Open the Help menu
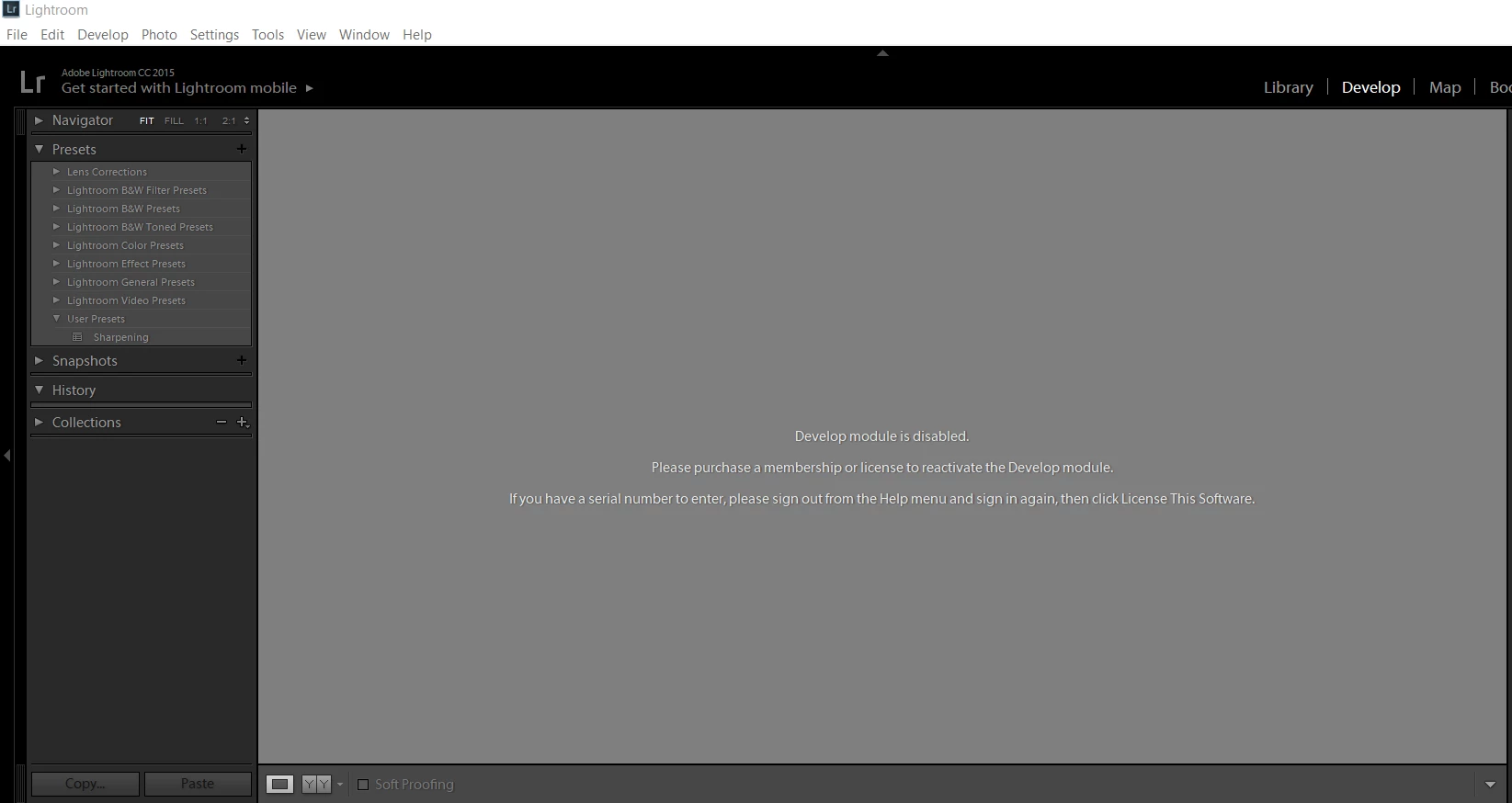Screen dimensions: 1512x803 click(x=417, y=34)
